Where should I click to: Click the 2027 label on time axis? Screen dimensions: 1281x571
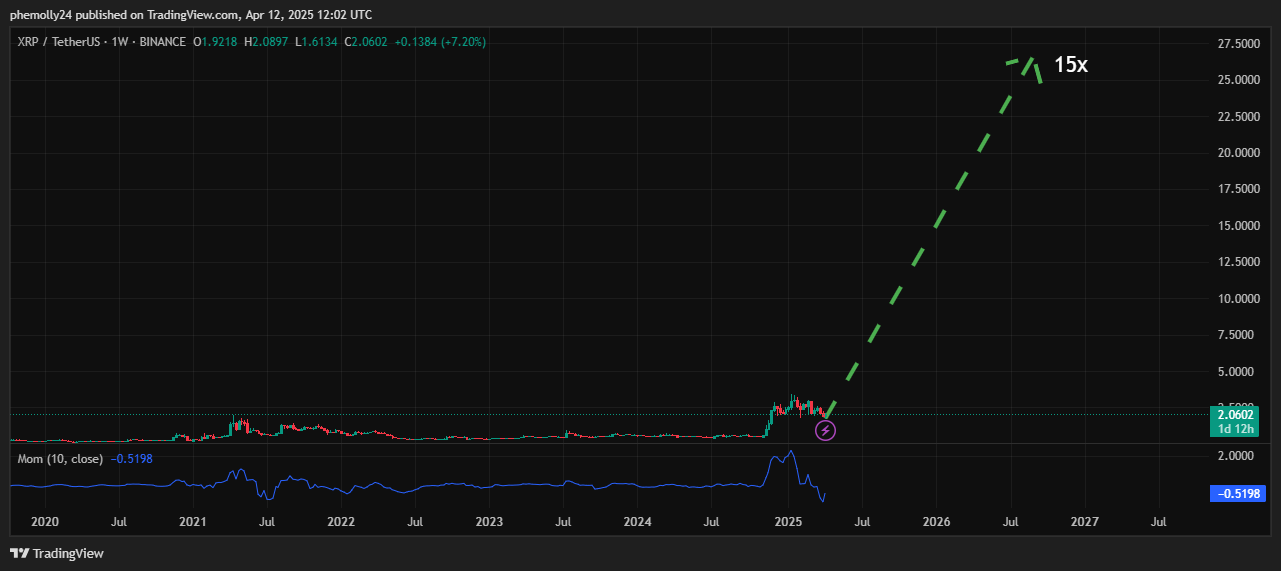(x=1084, y=522)
